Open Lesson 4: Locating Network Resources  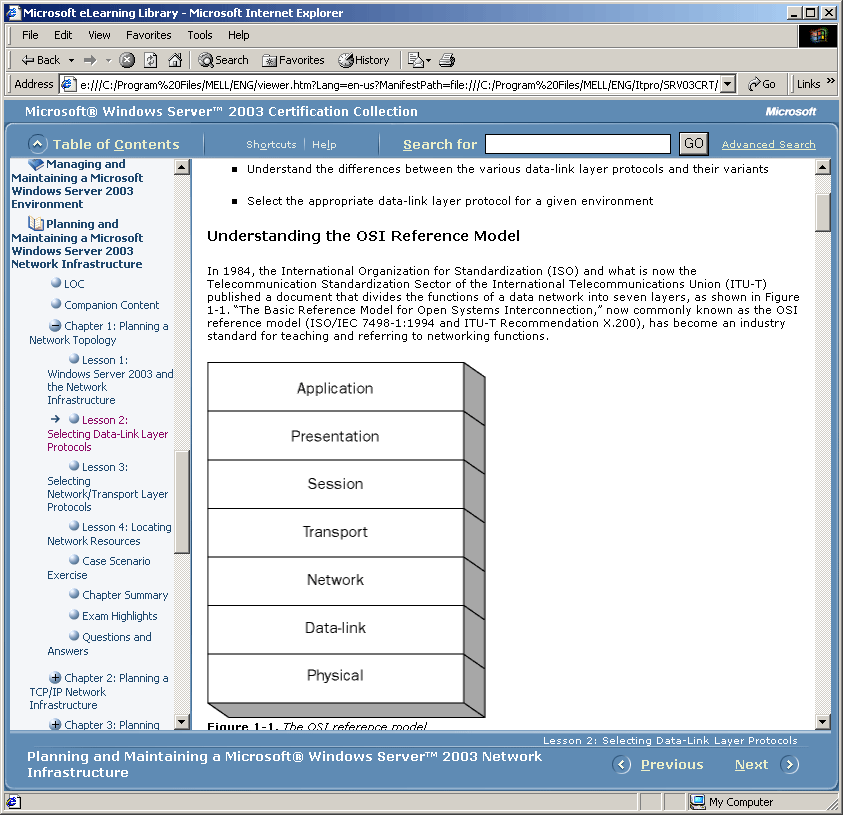110,534
